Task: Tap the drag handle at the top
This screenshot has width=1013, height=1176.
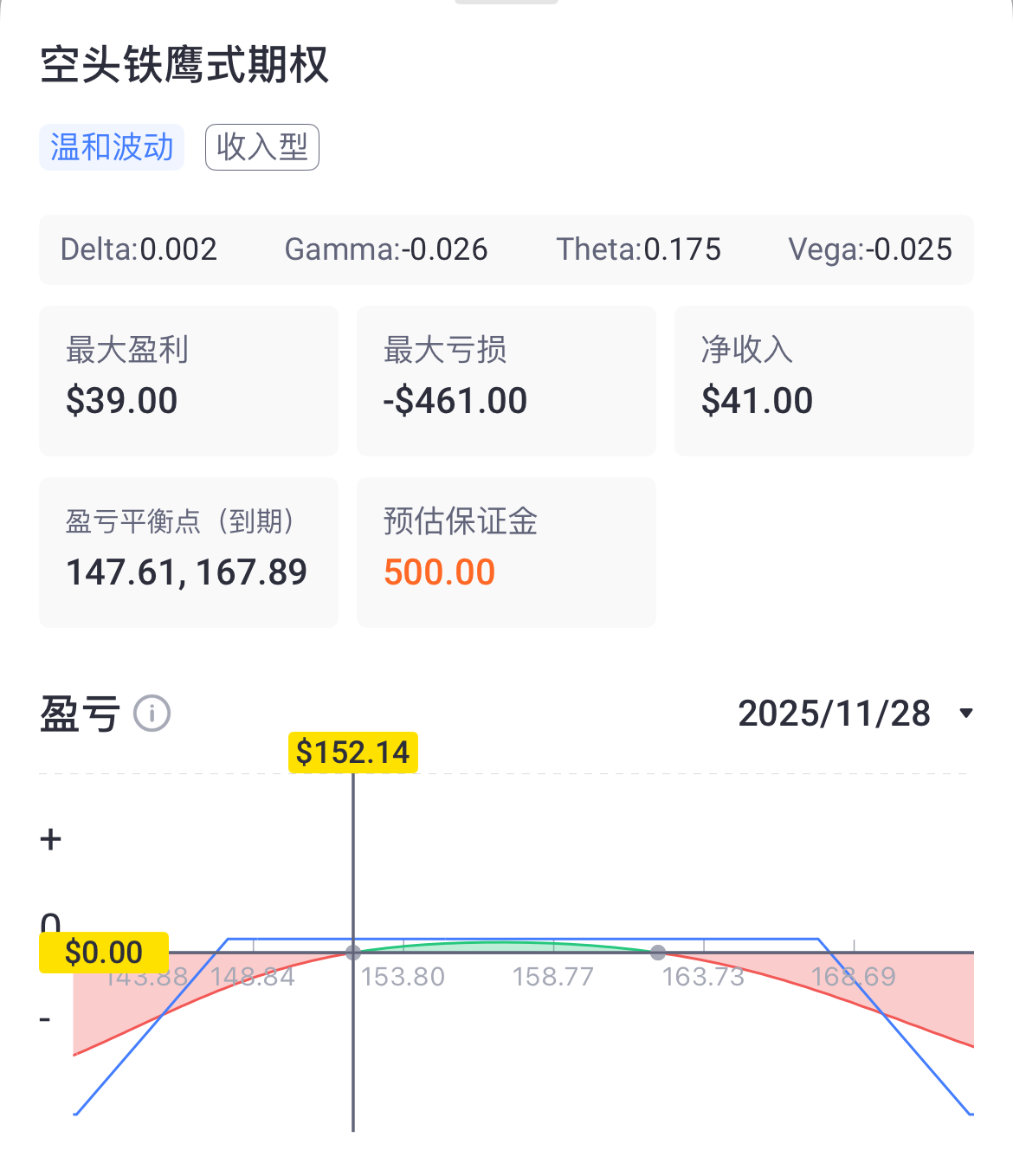Action: click(506, 3)
